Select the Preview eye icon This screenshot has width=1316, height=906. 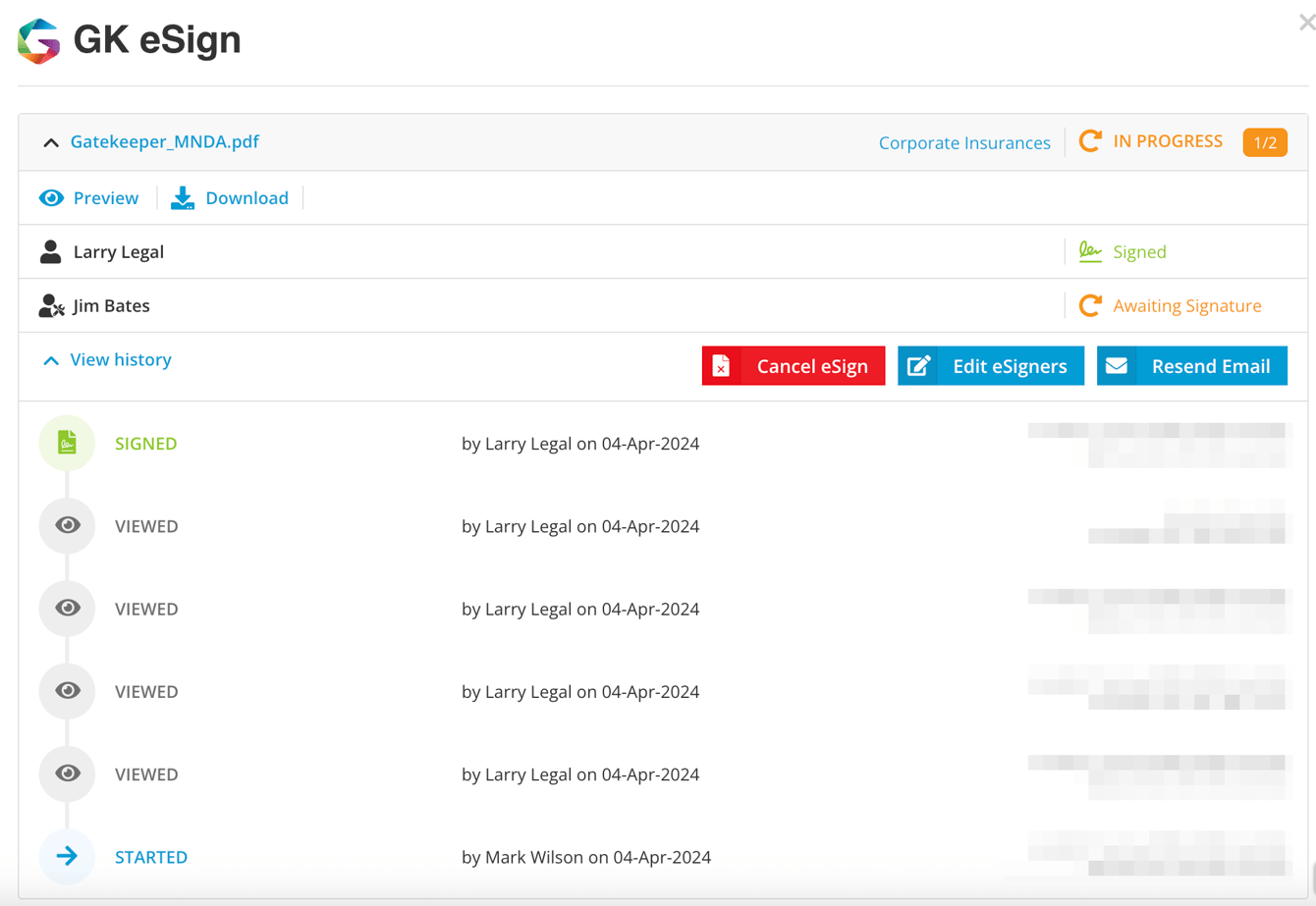coord(51,197)
